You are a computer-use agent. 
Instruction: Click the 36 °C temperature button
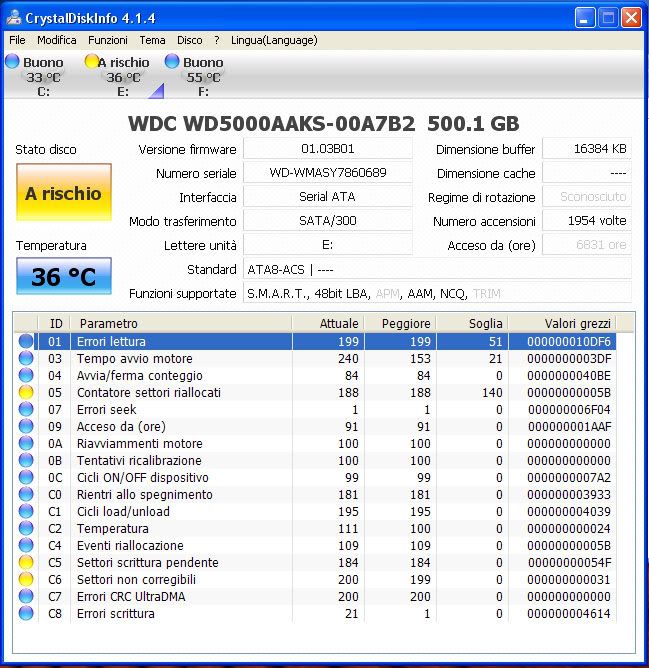(64, 276)
